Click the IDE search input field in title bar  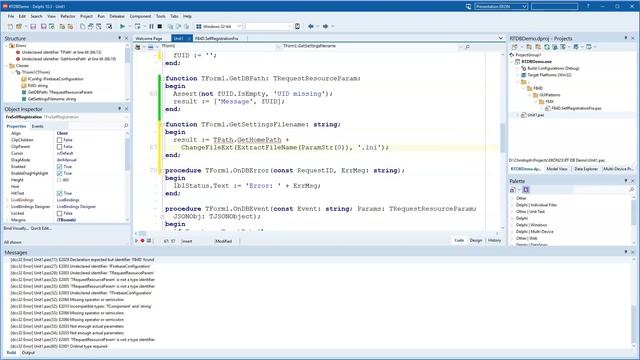pos(554,7)
